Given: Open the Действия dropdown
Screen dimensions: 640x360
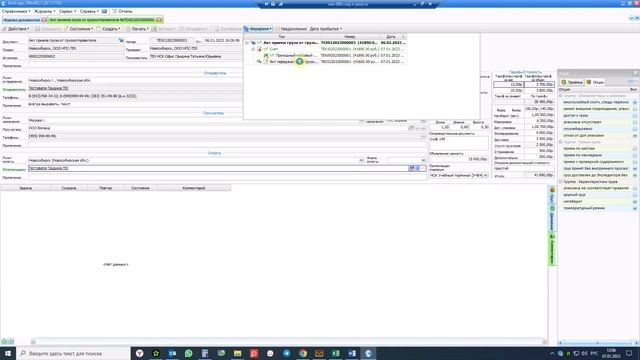Looking at the screenshot, I should pyautogui.click(x=16, y=29).
